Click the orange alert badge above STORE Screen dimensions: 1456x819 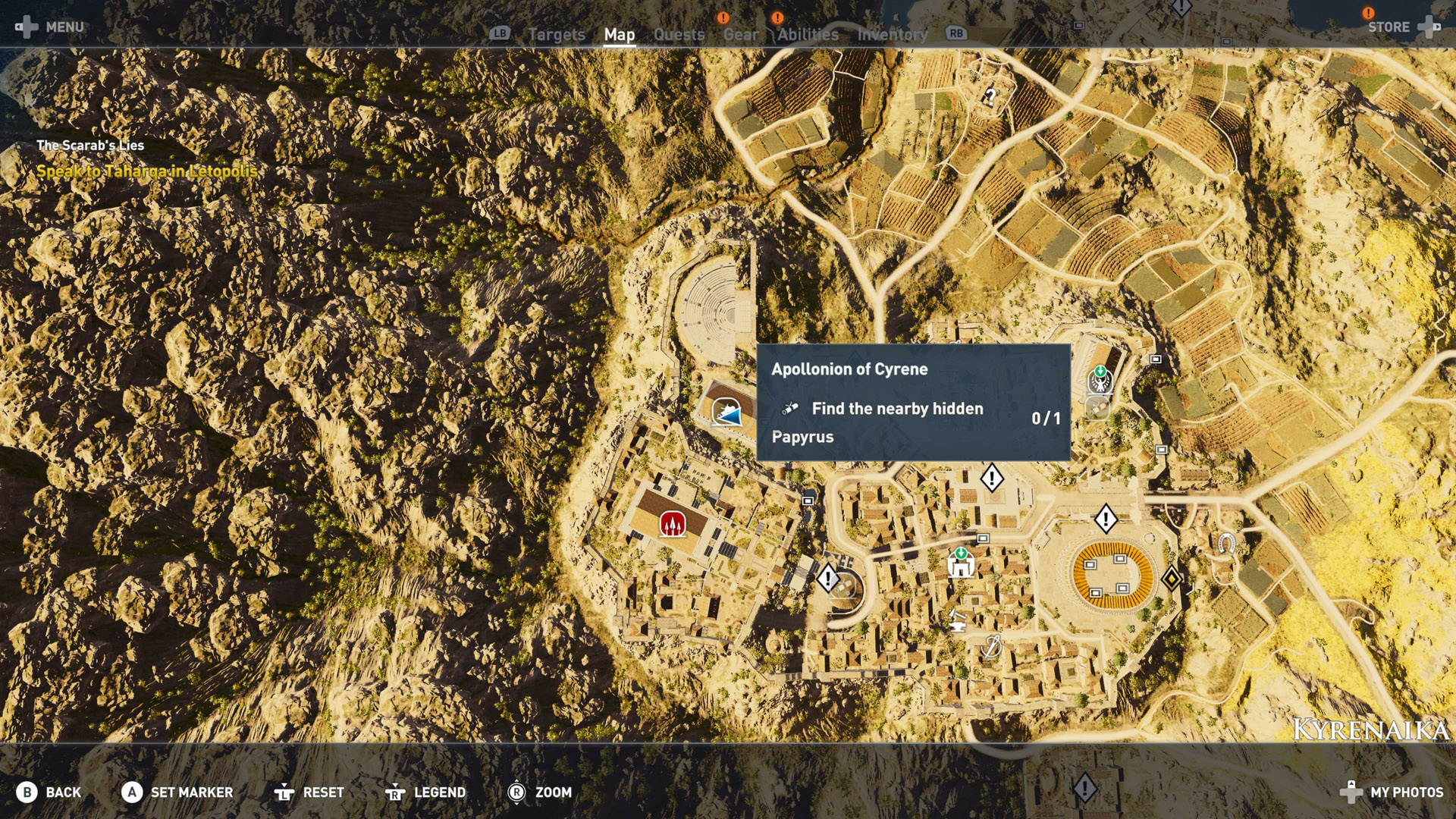point(1368,13)
